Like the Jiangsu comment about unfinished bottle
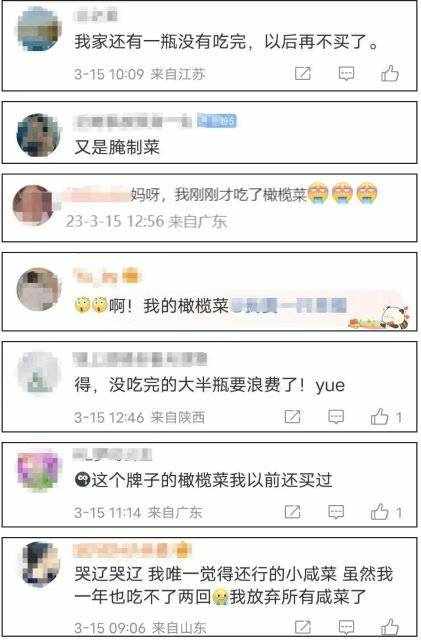 click(x=390, y=74)
